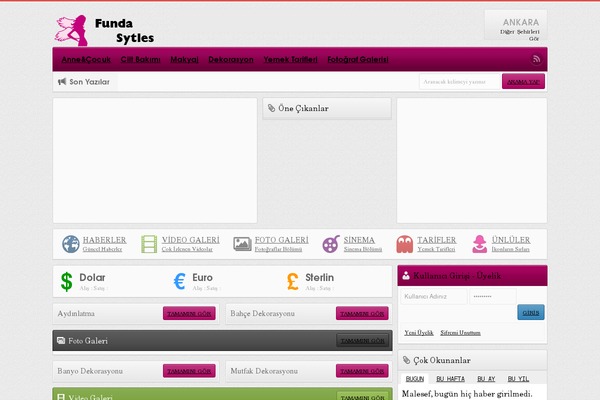600x400 pixels.
Task: Click the Şifremi Unuttum link
Action: (x=460, y=333)
